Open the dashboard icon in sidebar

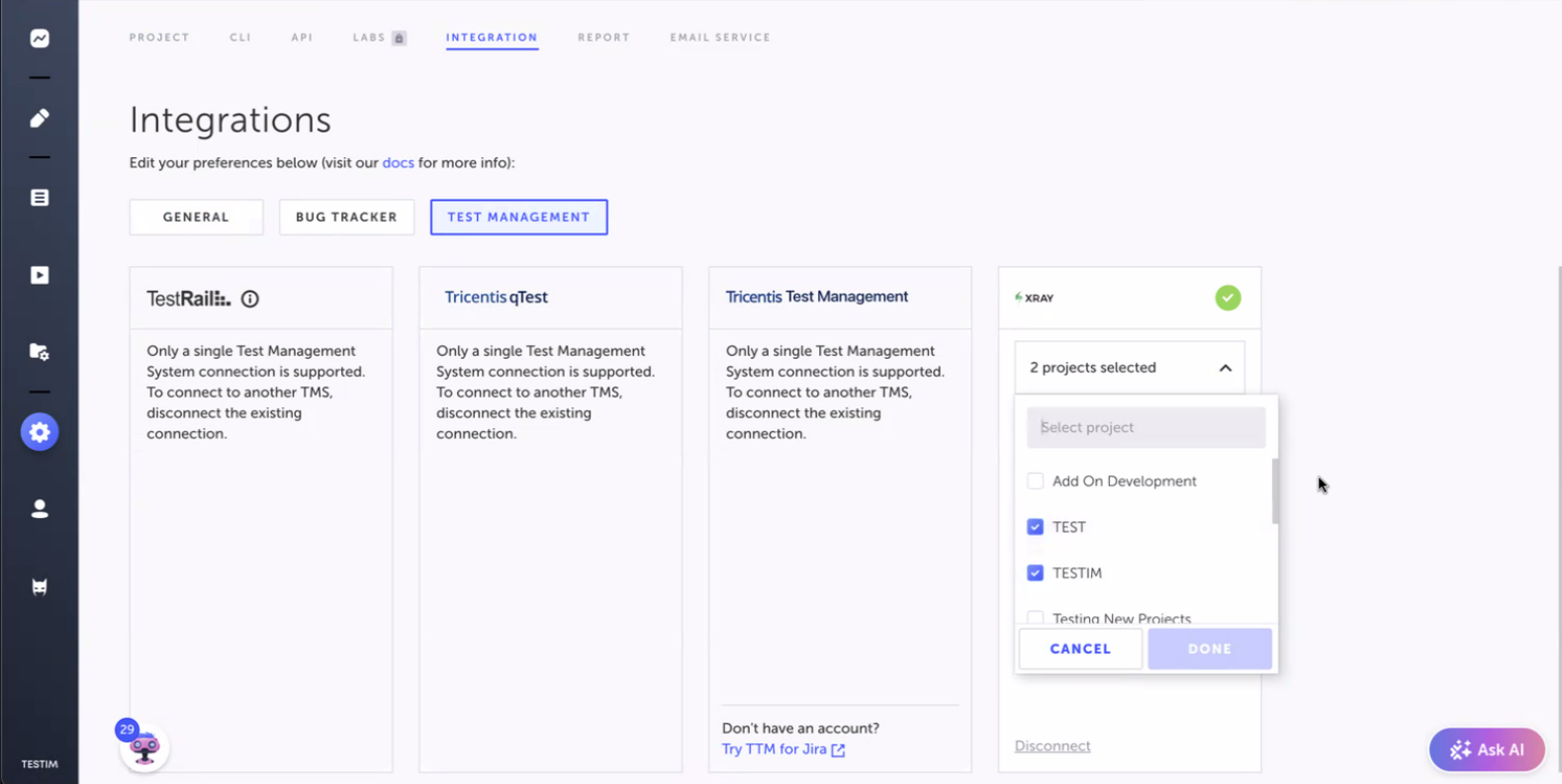point(40,39)
